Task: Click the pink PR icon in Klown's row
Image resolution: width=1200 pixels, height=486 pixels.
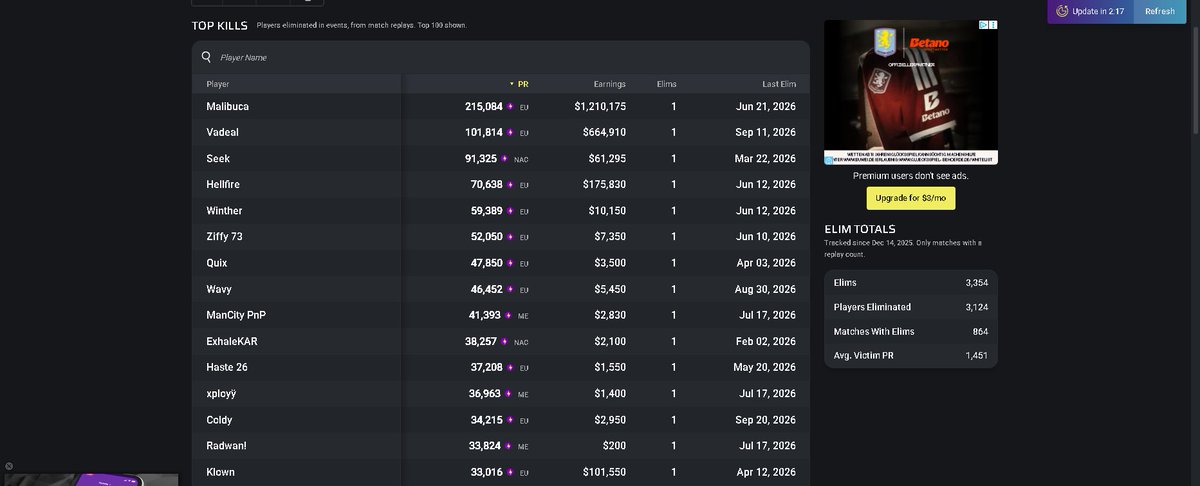Action: 511,472
